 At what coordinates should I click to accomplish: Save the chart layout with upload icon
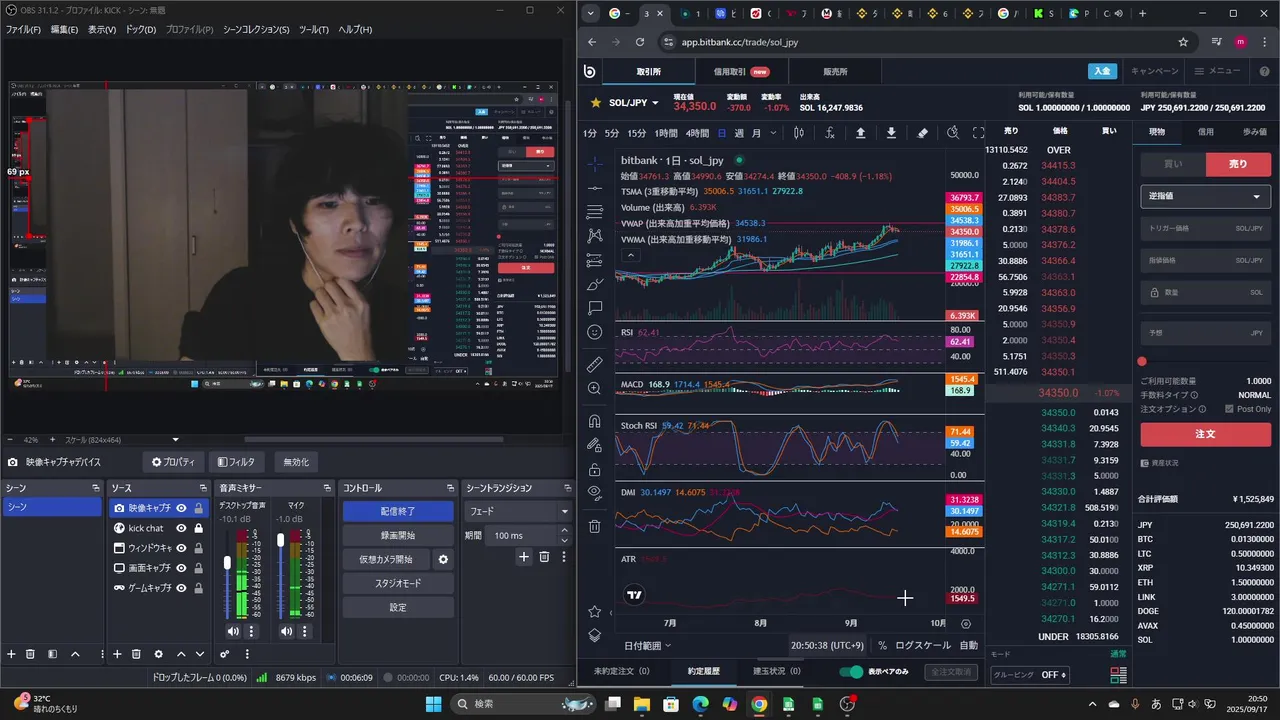point(861,133)
